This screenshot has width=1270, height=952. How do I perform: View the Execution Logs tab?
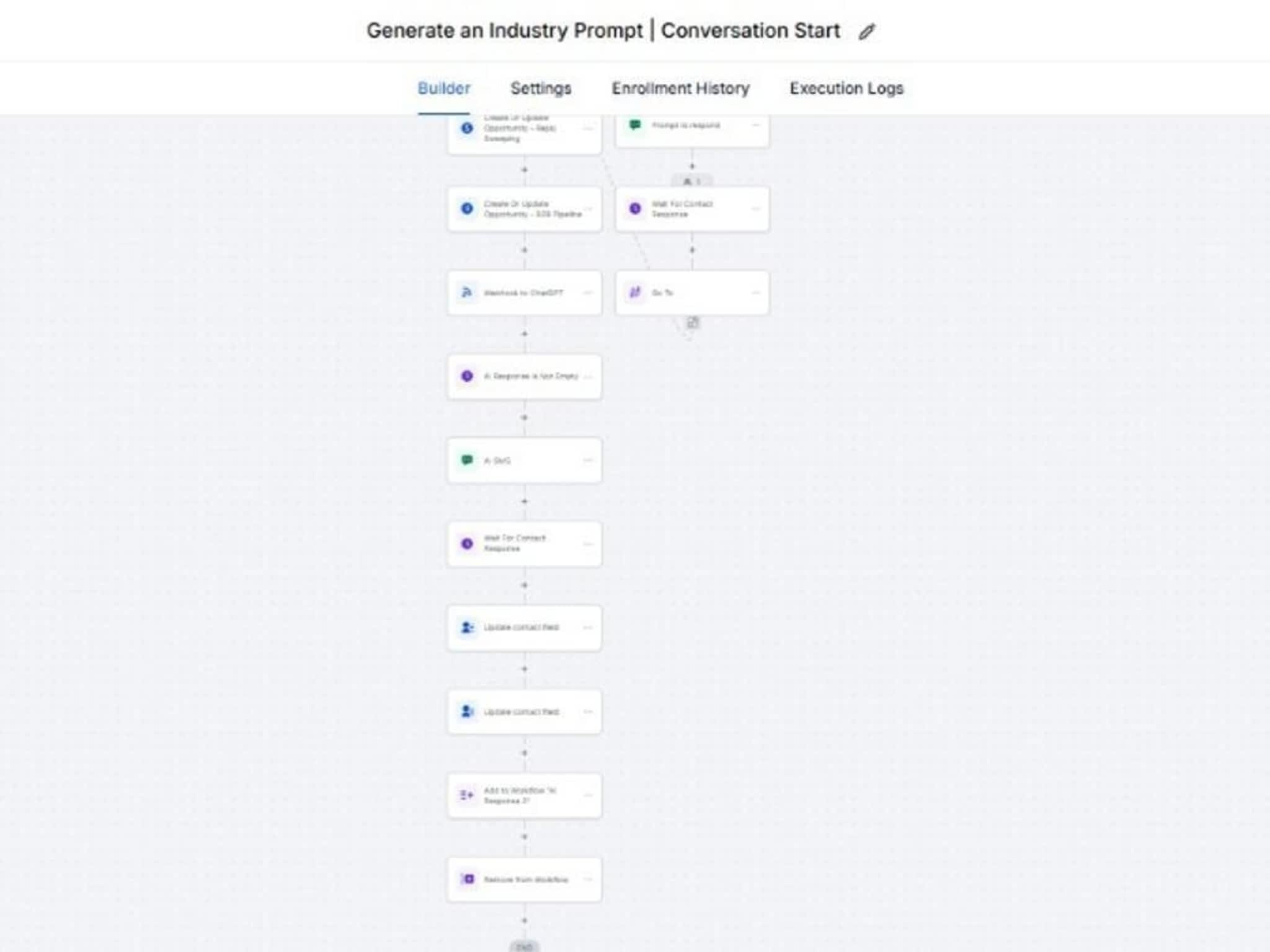point(846,89)
